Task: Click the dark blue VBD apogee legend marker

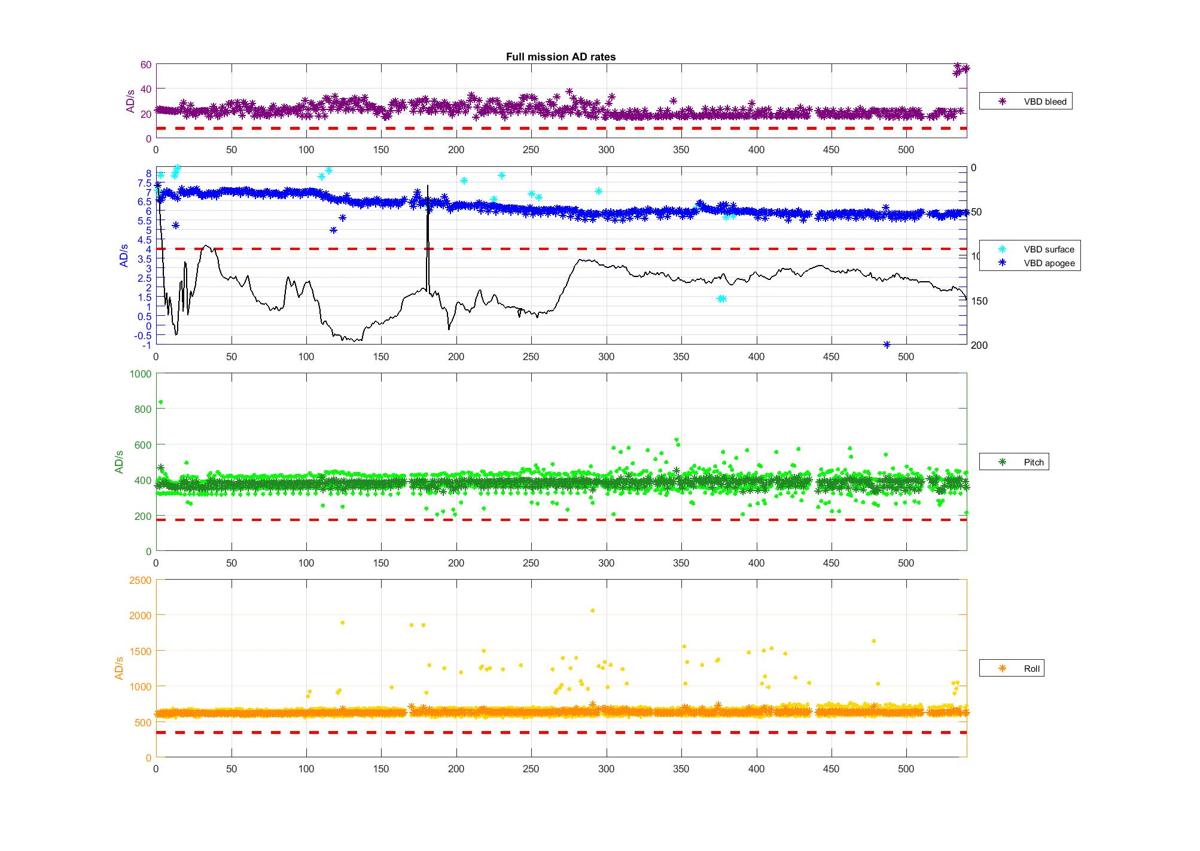Action: (1003, 263)
